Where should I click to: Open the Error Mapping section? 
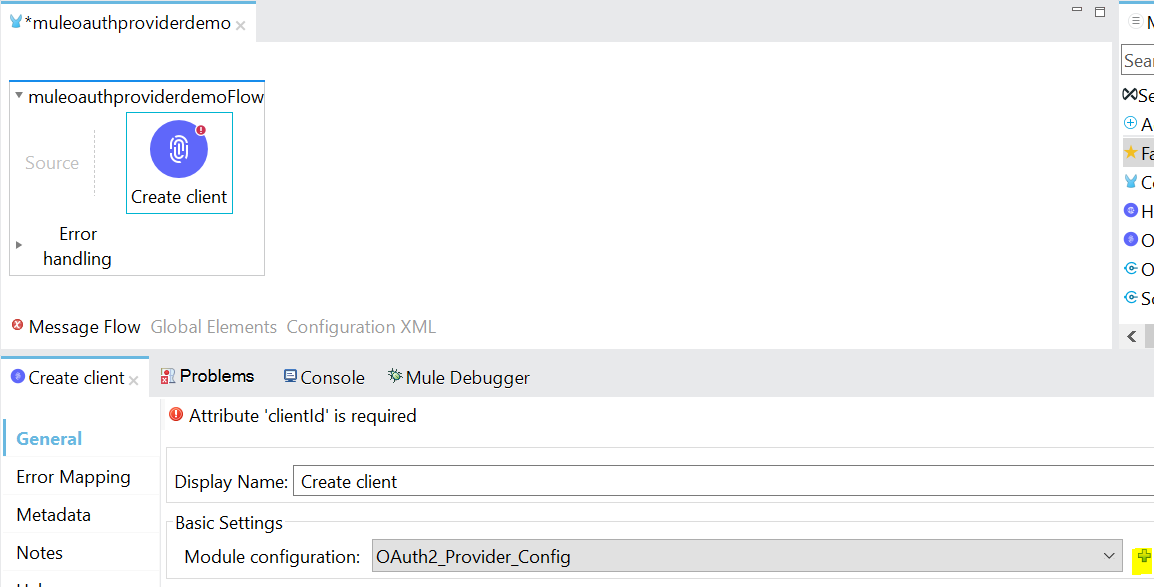coord(74,477)
